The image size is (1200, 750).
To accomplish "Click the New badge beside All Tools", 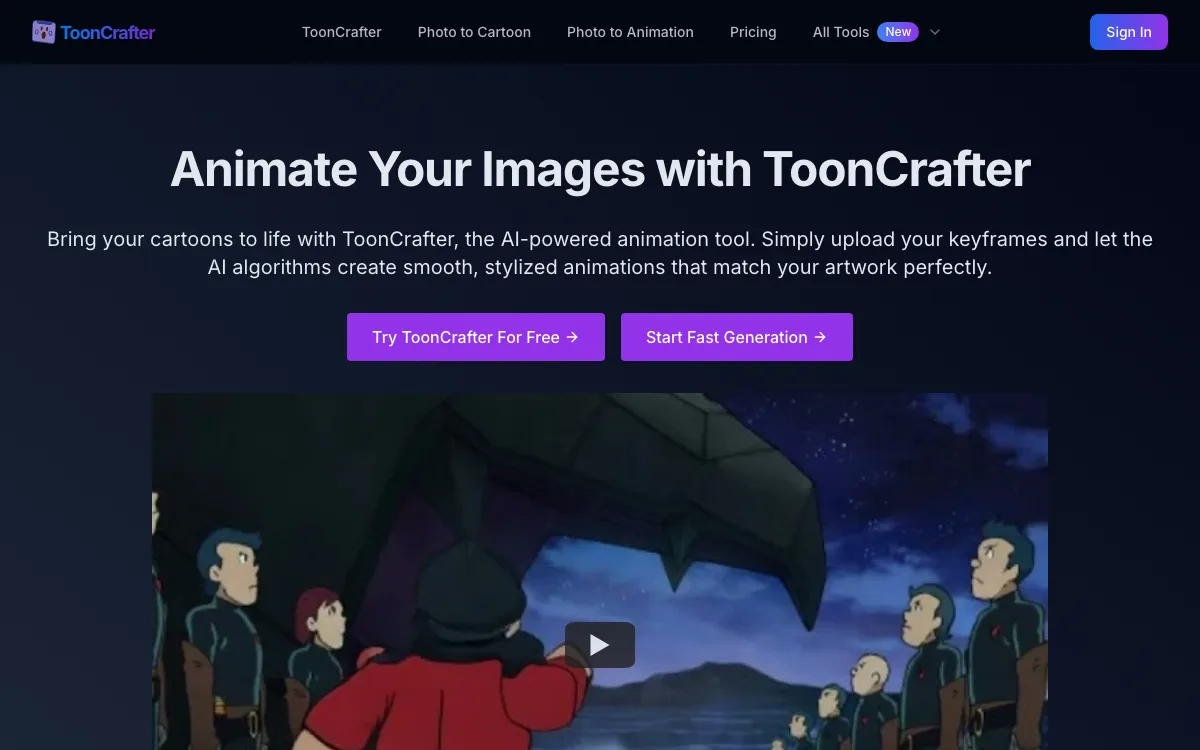I will pos(898,32).
